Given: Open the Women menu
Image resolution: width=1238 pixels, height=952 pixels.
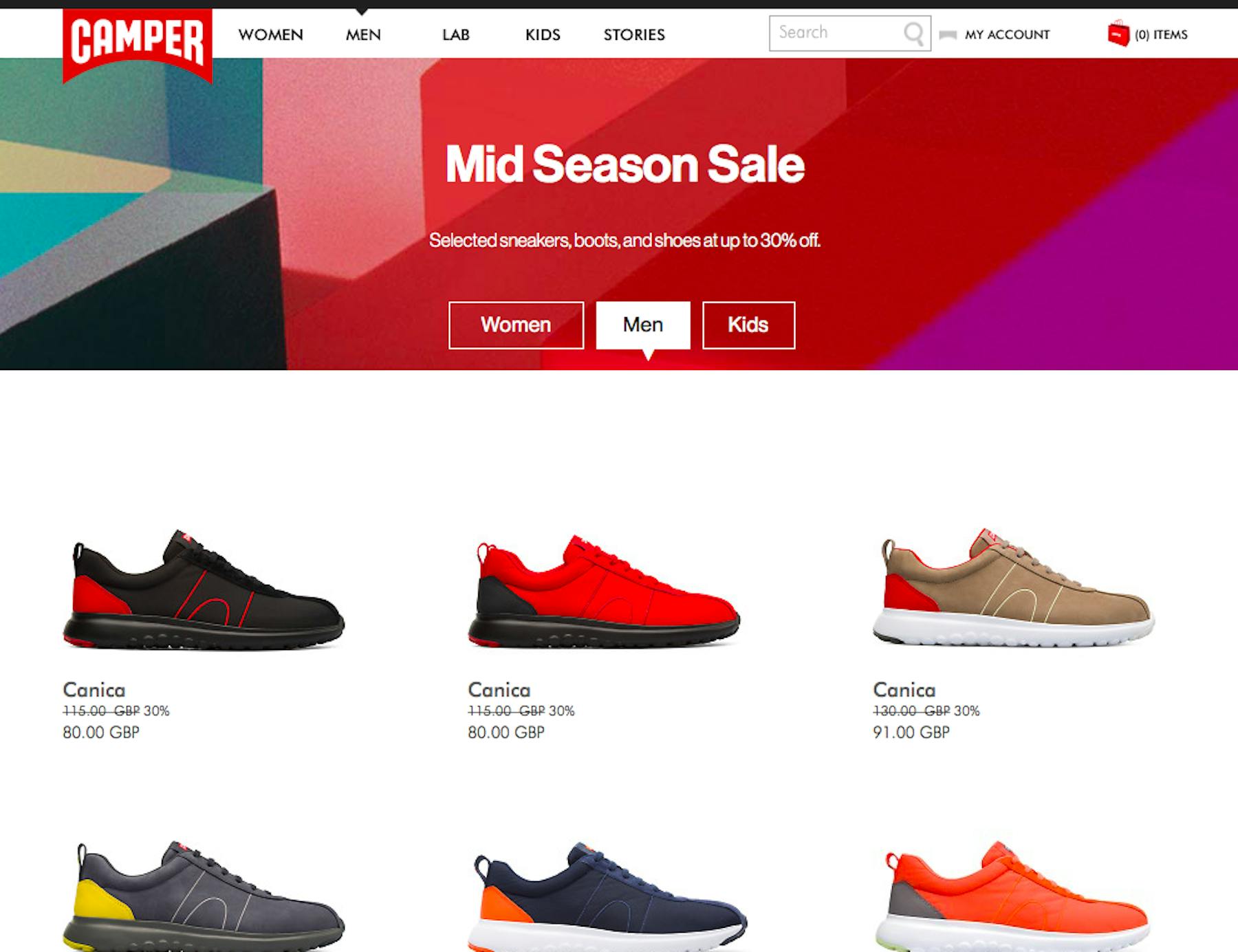Looking at the screenshot, I should pos(270,34).
